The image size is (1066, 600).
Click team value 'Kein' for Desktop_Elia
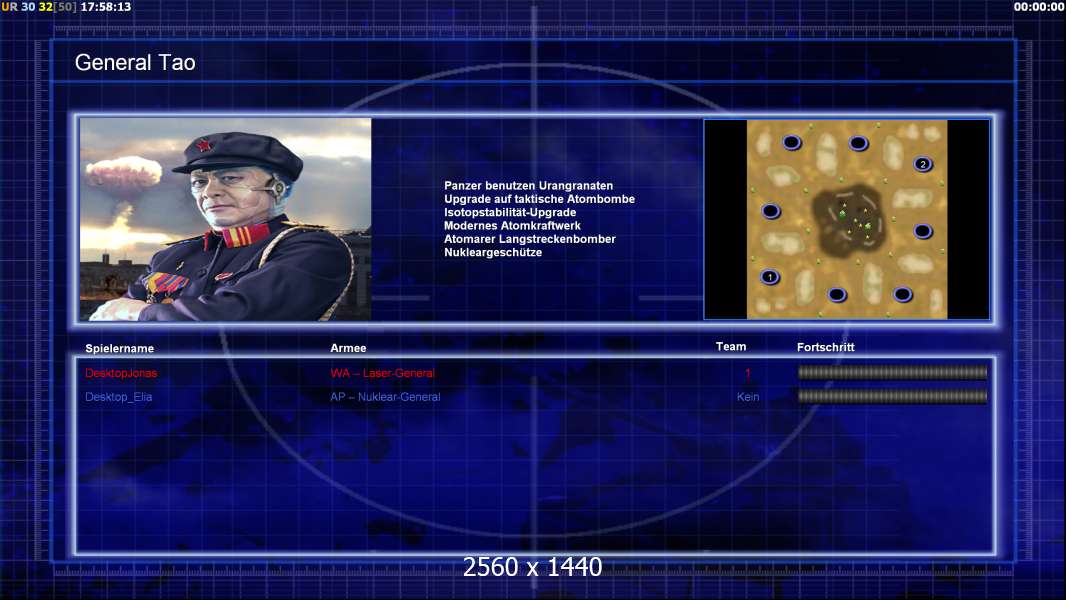point(748,397)
